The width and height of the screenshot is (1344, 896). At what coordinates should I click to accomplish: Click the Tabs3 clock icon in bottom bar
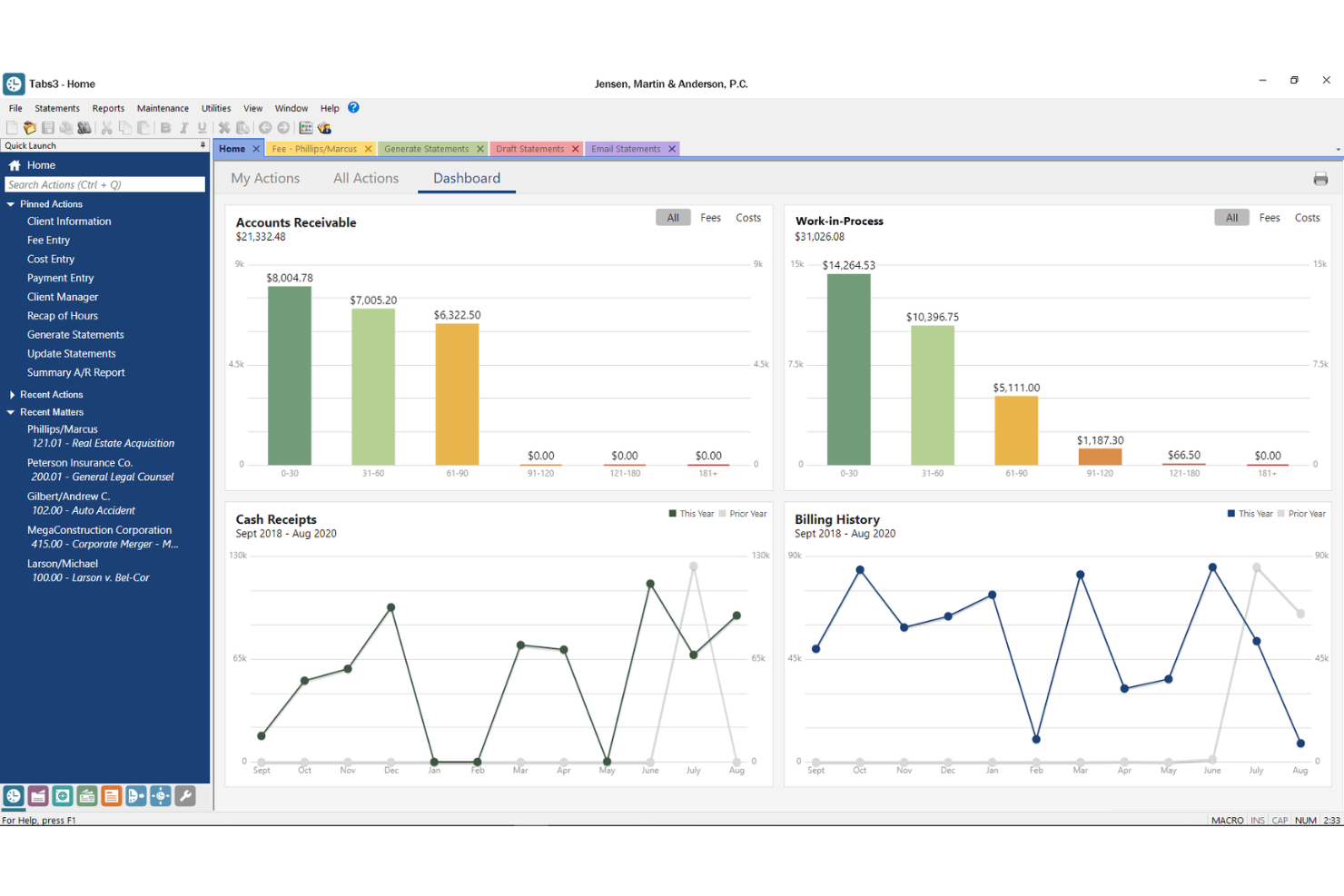click(x=14, y=796)
